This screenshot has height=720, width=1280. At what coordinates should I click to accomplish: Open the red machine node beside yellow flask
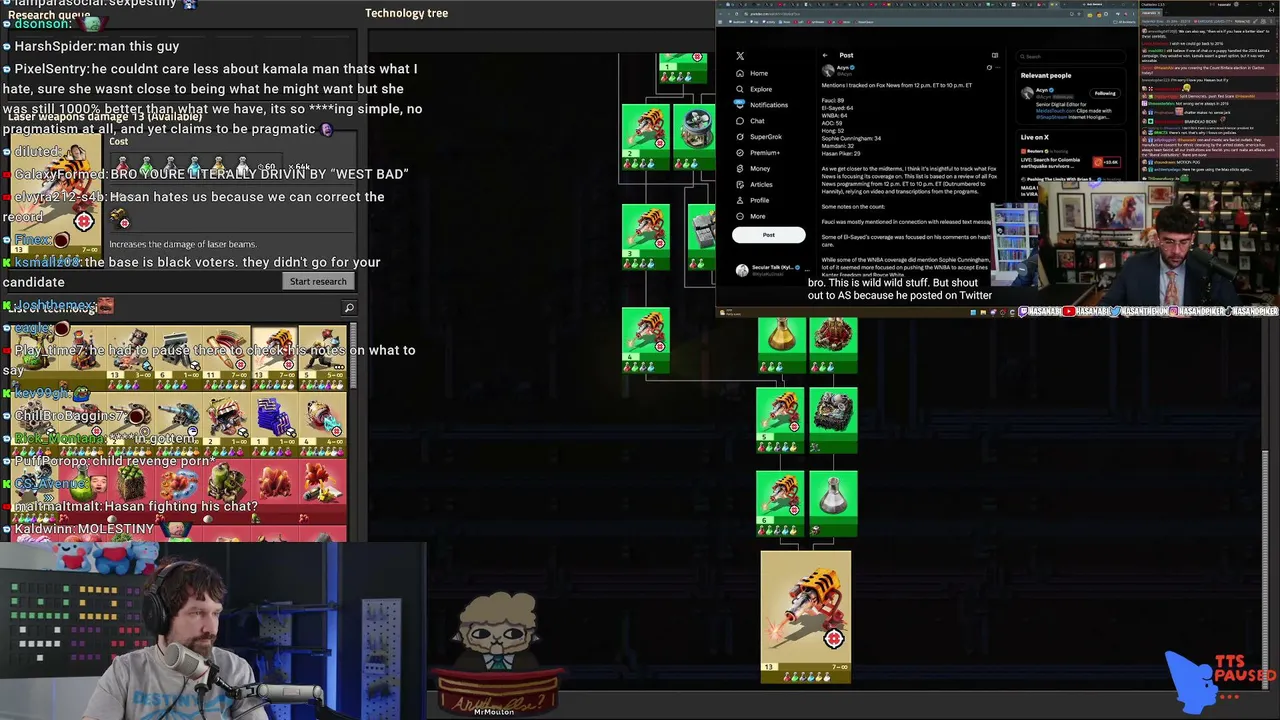tap(833, 345)
